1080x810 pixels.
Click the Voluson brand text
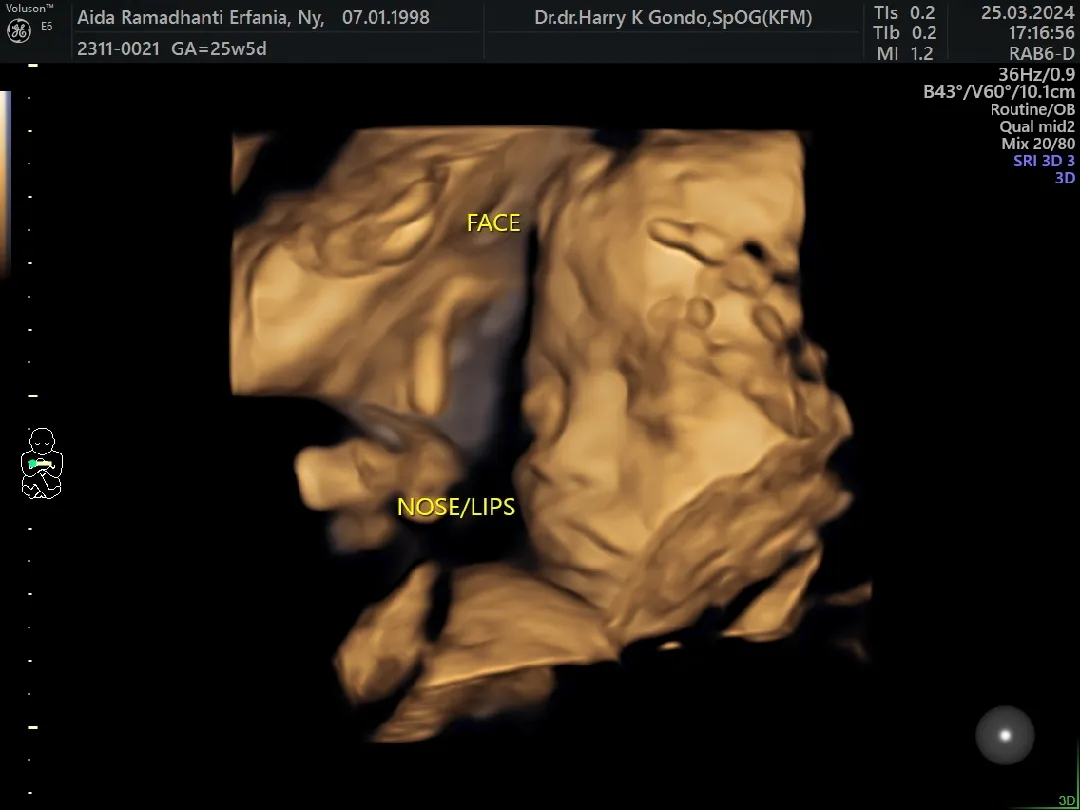30,8
